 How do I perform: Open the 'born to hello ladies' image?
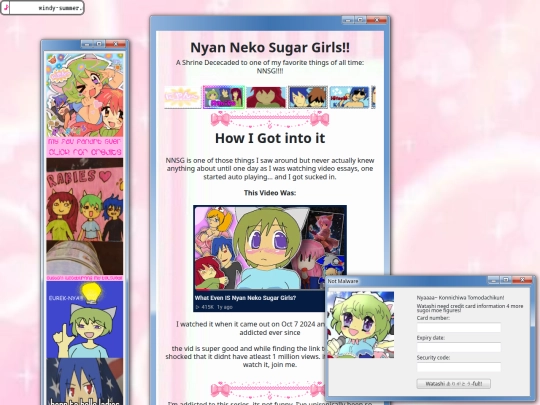(85, 382)
